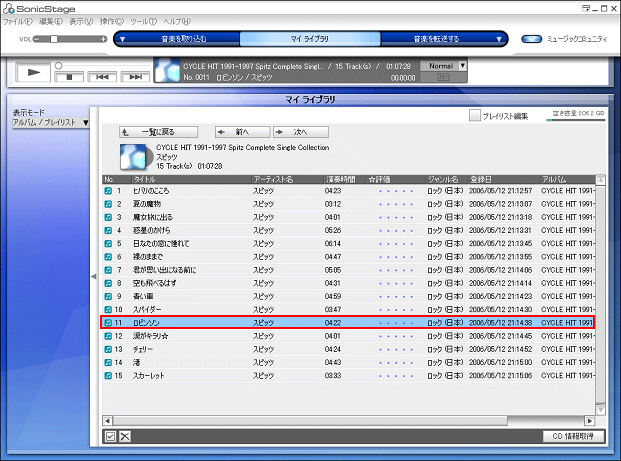This screenshot has height=461, width=621.
Task: Click music note icon of track 5
Action: [108, 244]
